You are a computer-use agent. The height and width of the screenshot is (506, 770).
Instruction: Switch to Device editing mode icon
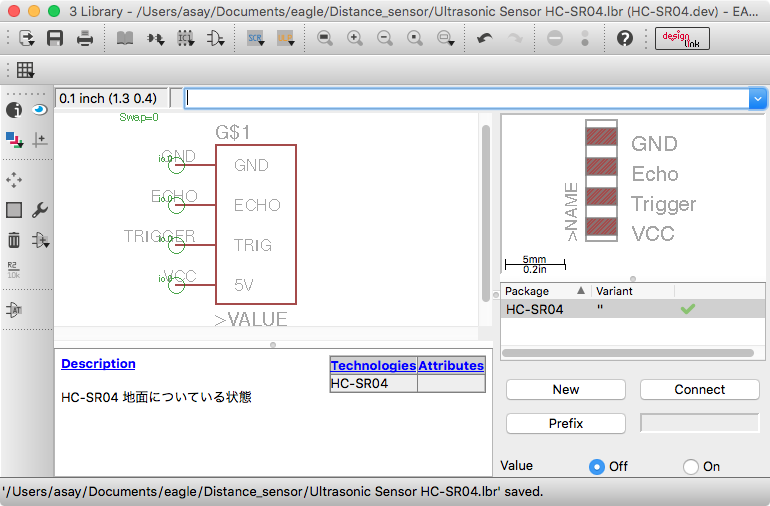coord(155,38)
